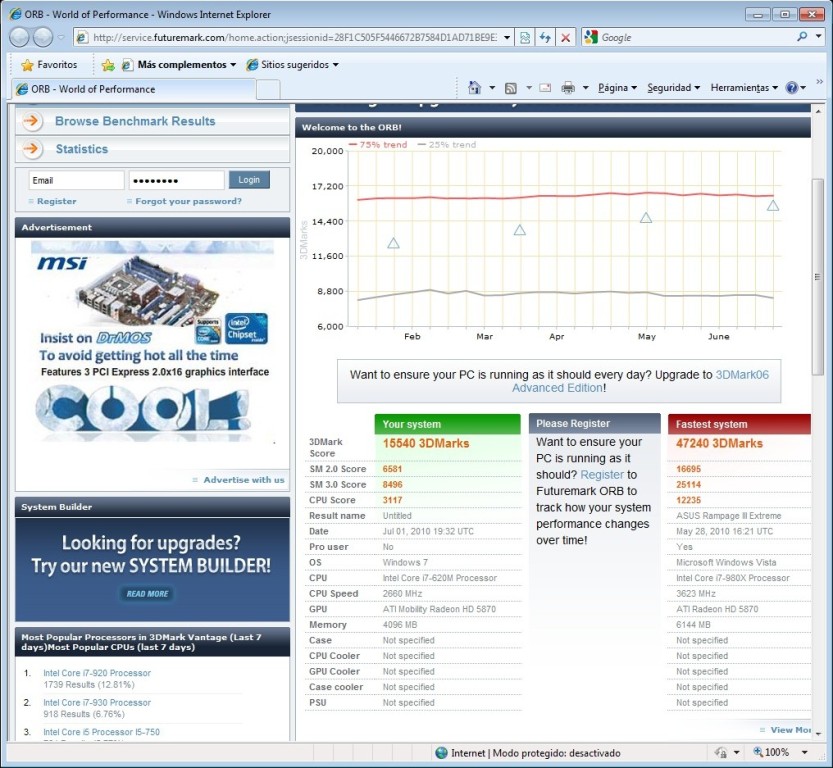This screenshot has width=833, height=768.
Task: Click the Register link under Email field
Action: 57,201
